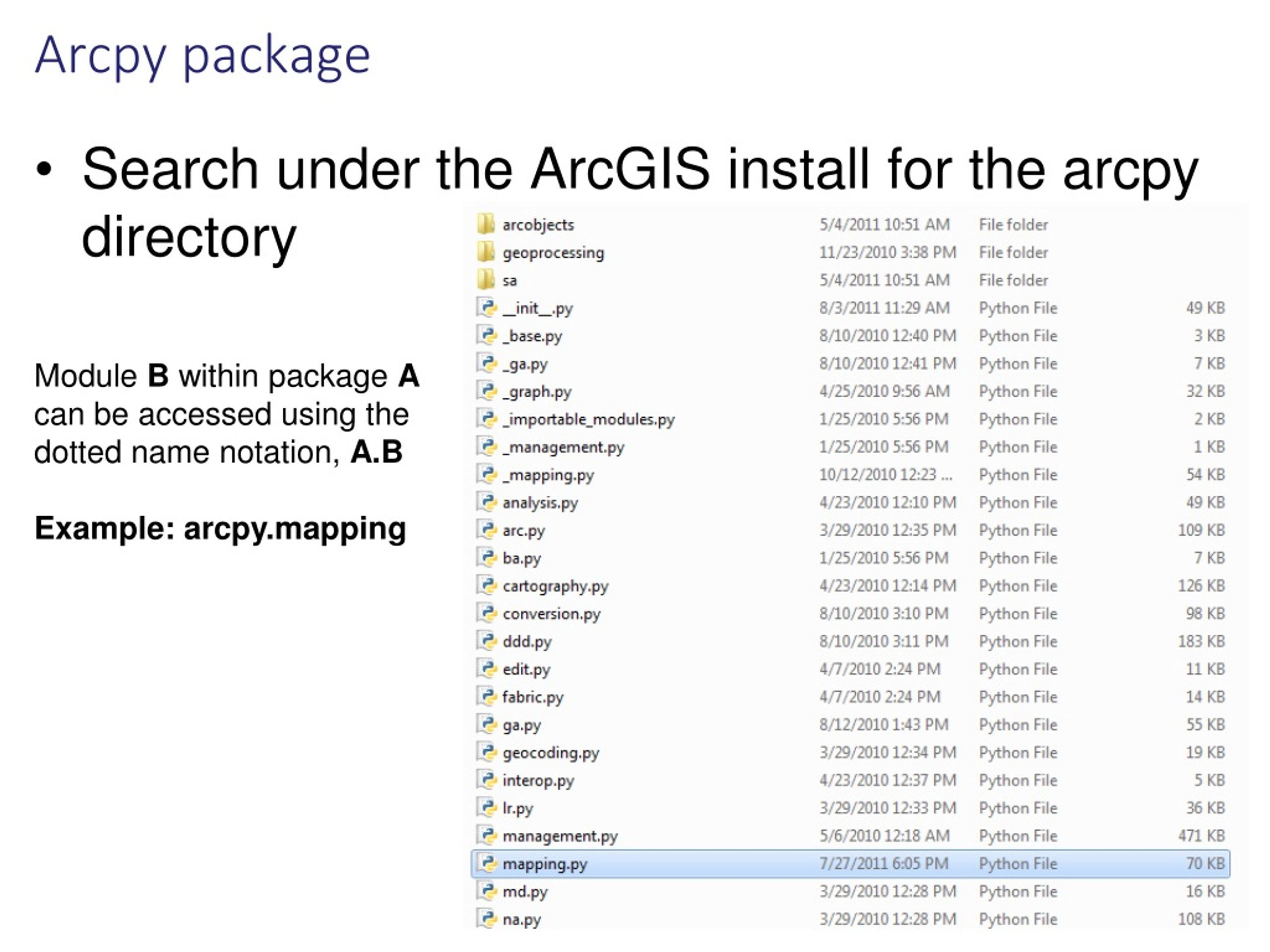Click the interop.py file name
The width and height of the screenshot is (1270, 952).
[538, 780]
